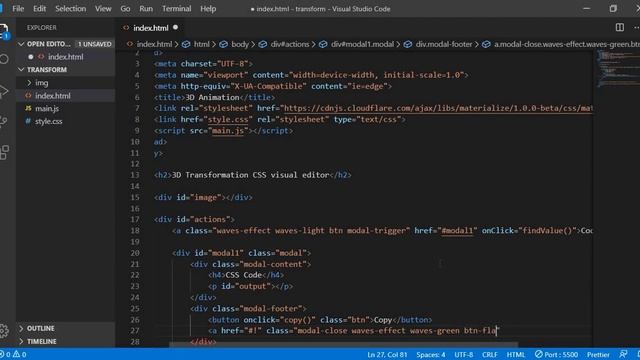Image resolution: width=640 pixels, height=360 pixels.
Task: Open the Run menu
Action: click(146, 9)
